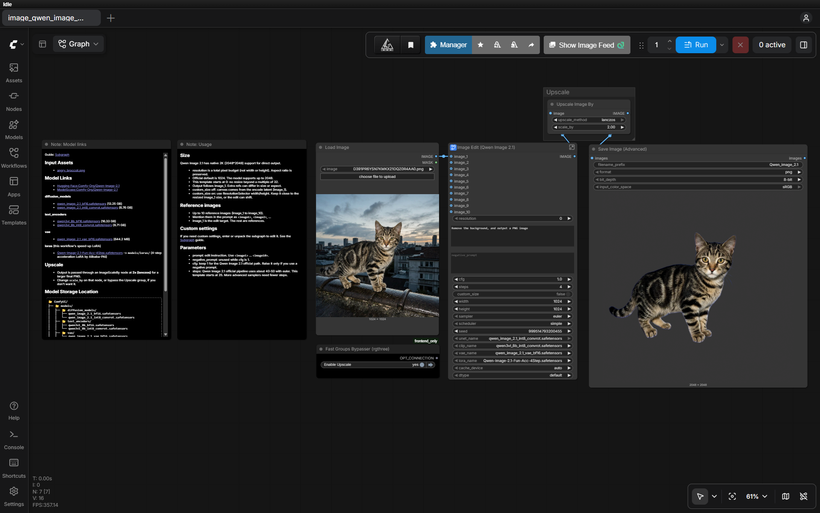Collapse the Fast Groups Bypasser node dot

pyautogui.click(x=321, y=349)
